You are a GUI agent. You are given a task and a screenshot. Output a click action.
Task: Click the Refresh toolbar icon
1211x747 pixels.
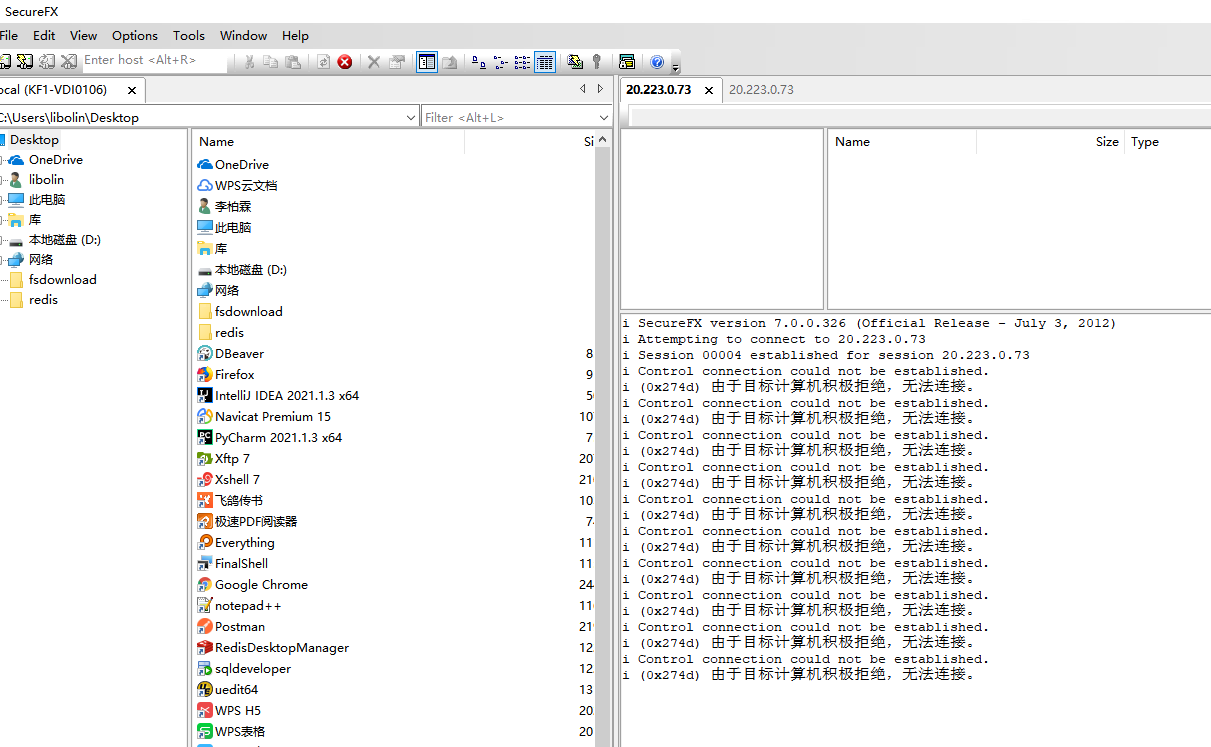pos(323,61)
